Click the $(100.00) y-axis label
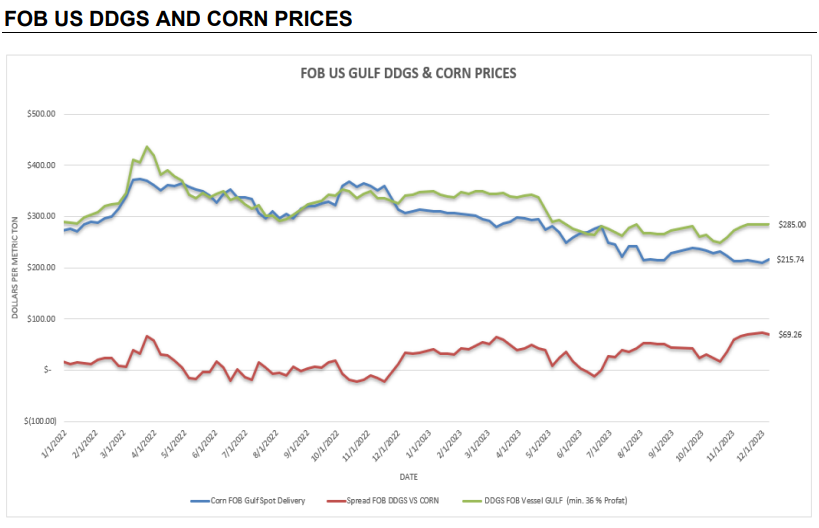 [x=40, y=421]
